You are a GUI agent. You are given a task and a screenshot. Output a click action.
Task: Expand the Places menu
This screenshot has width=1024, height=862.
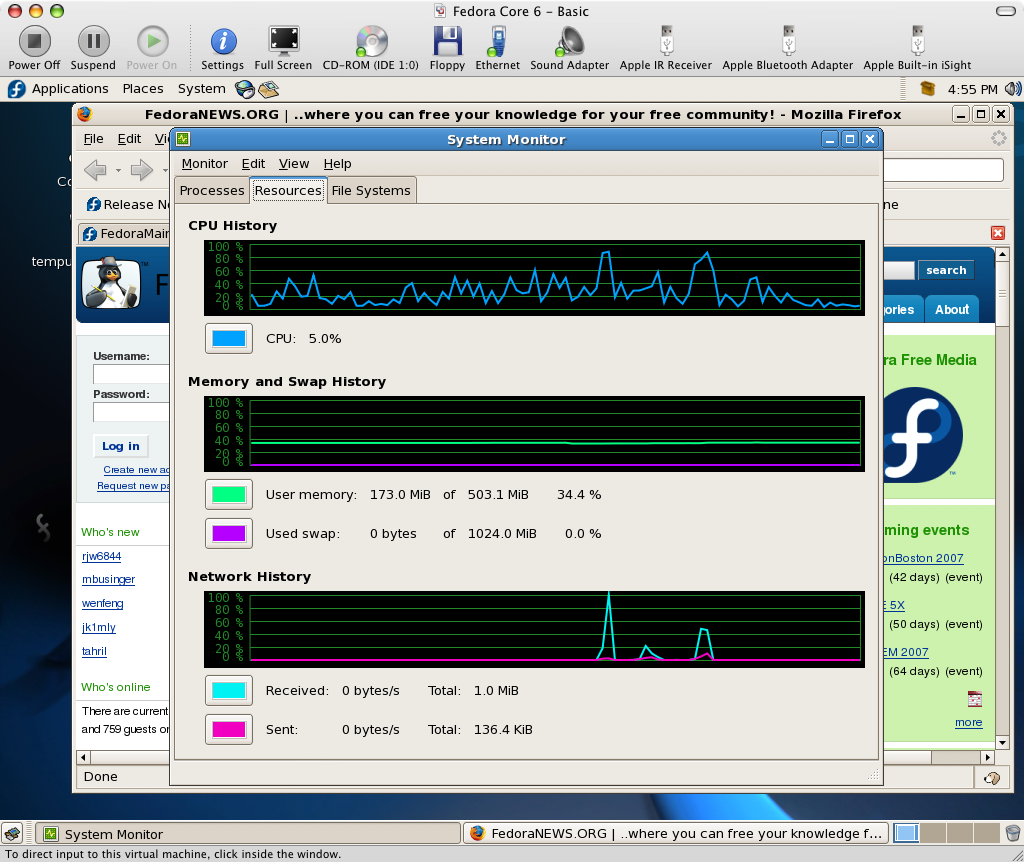click(x=143, y=89)
